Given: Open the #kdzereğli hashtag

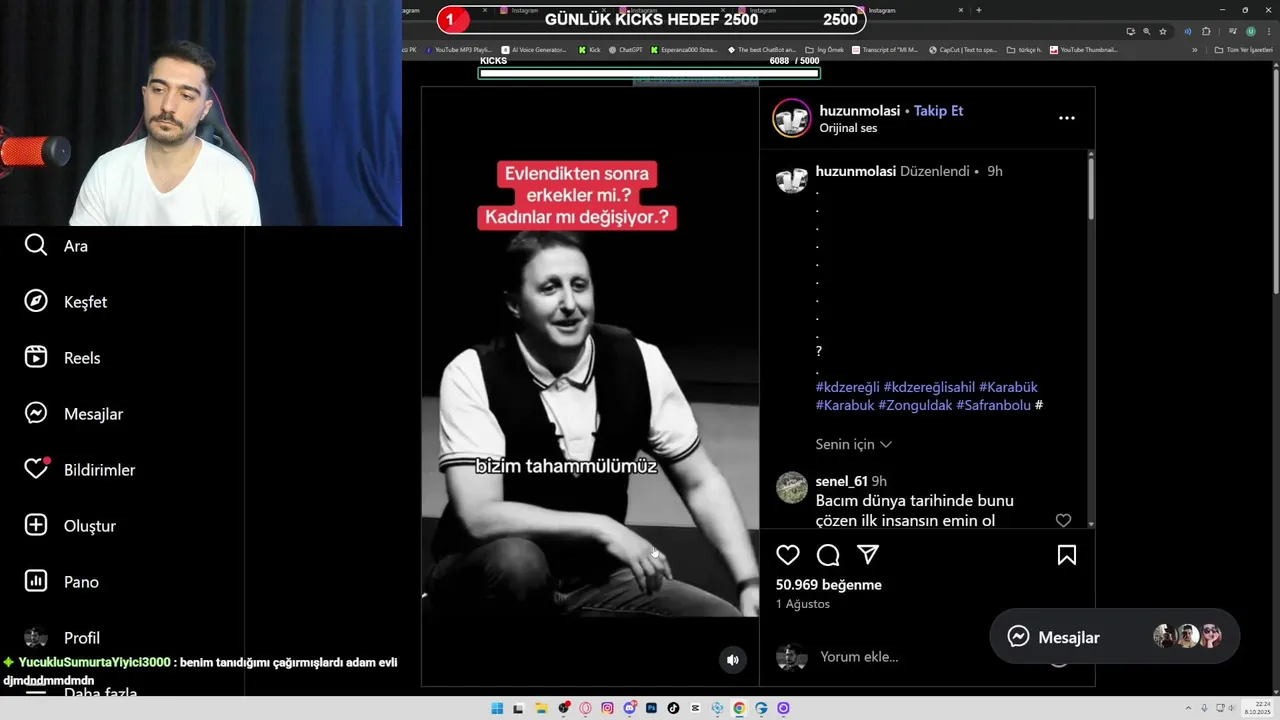Looking at the screenshot, I should pos(847,387).
